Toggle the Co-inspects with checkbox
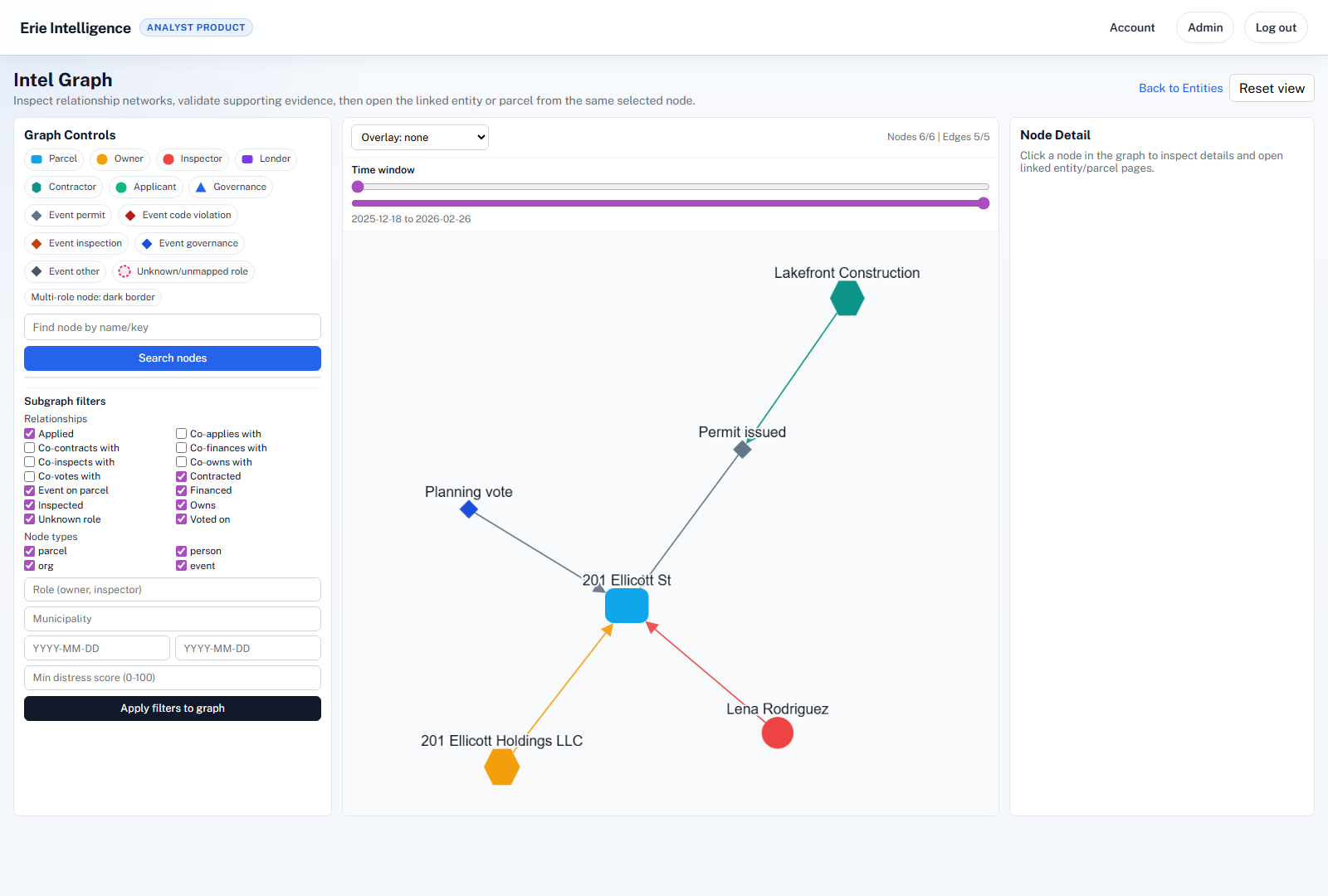1328x896 pixels. click(28, 462)
